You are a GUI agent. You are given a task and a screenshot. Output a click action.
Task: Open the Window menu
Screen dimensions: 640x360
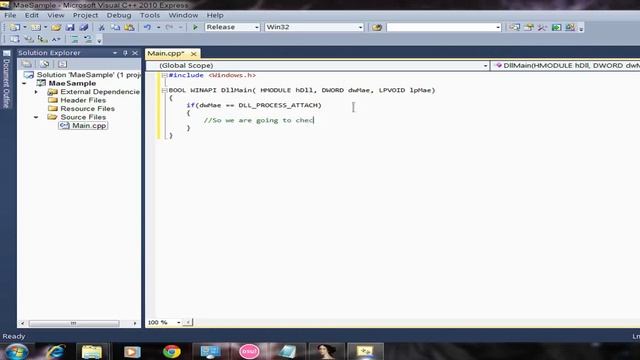point(183,15)
